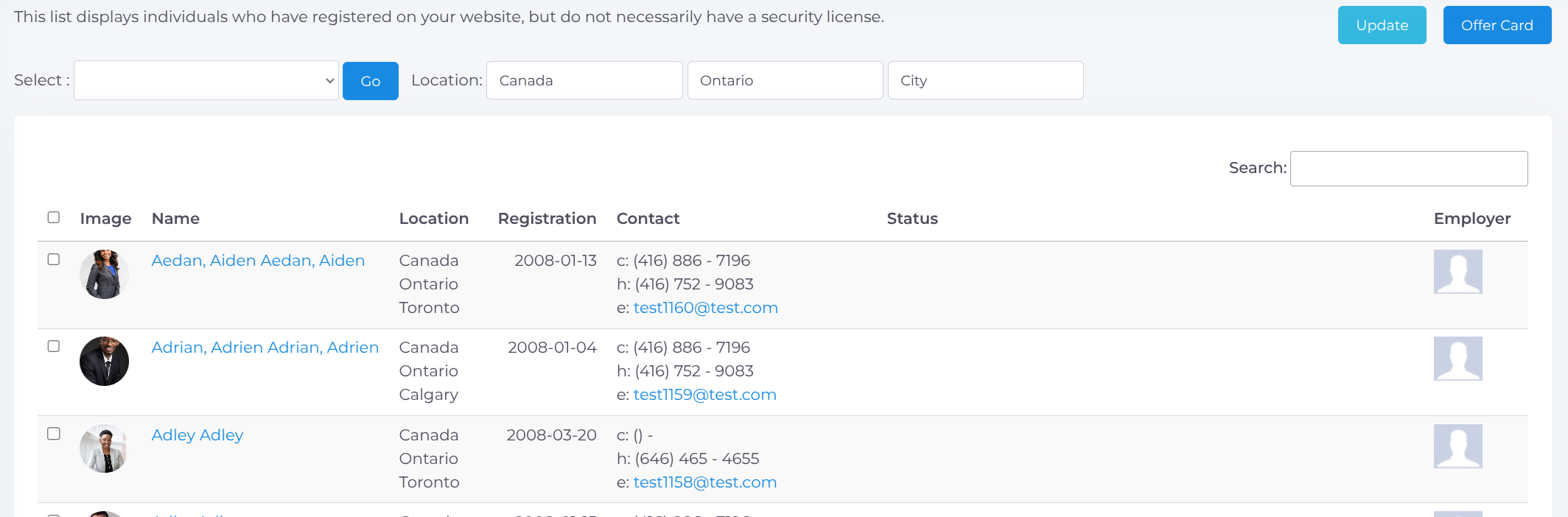Focus the Canada location field

(x=584, y=80)
